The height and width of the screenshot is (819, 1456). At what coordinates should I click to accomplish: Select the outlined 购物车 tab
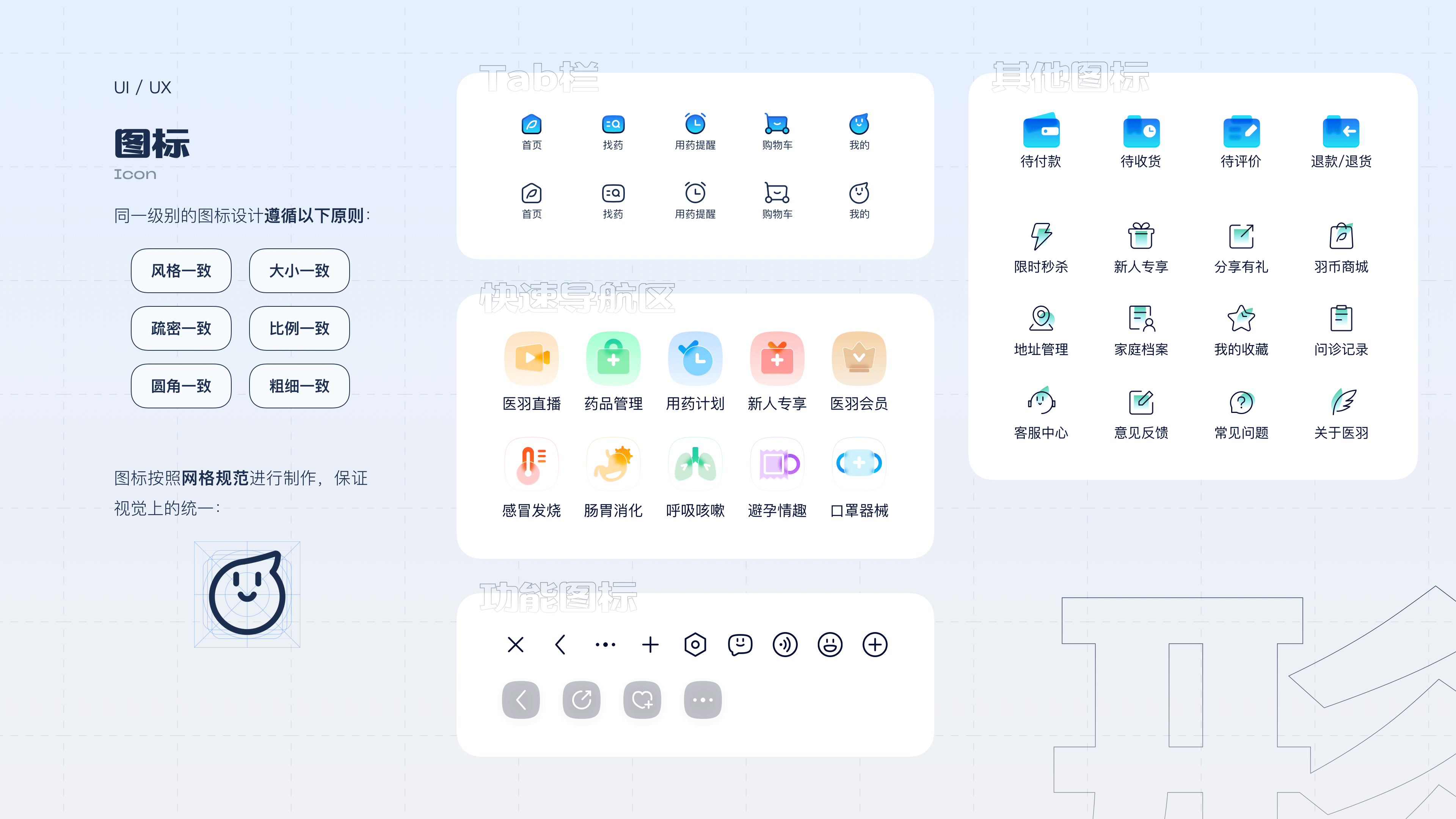click(777, 193)
